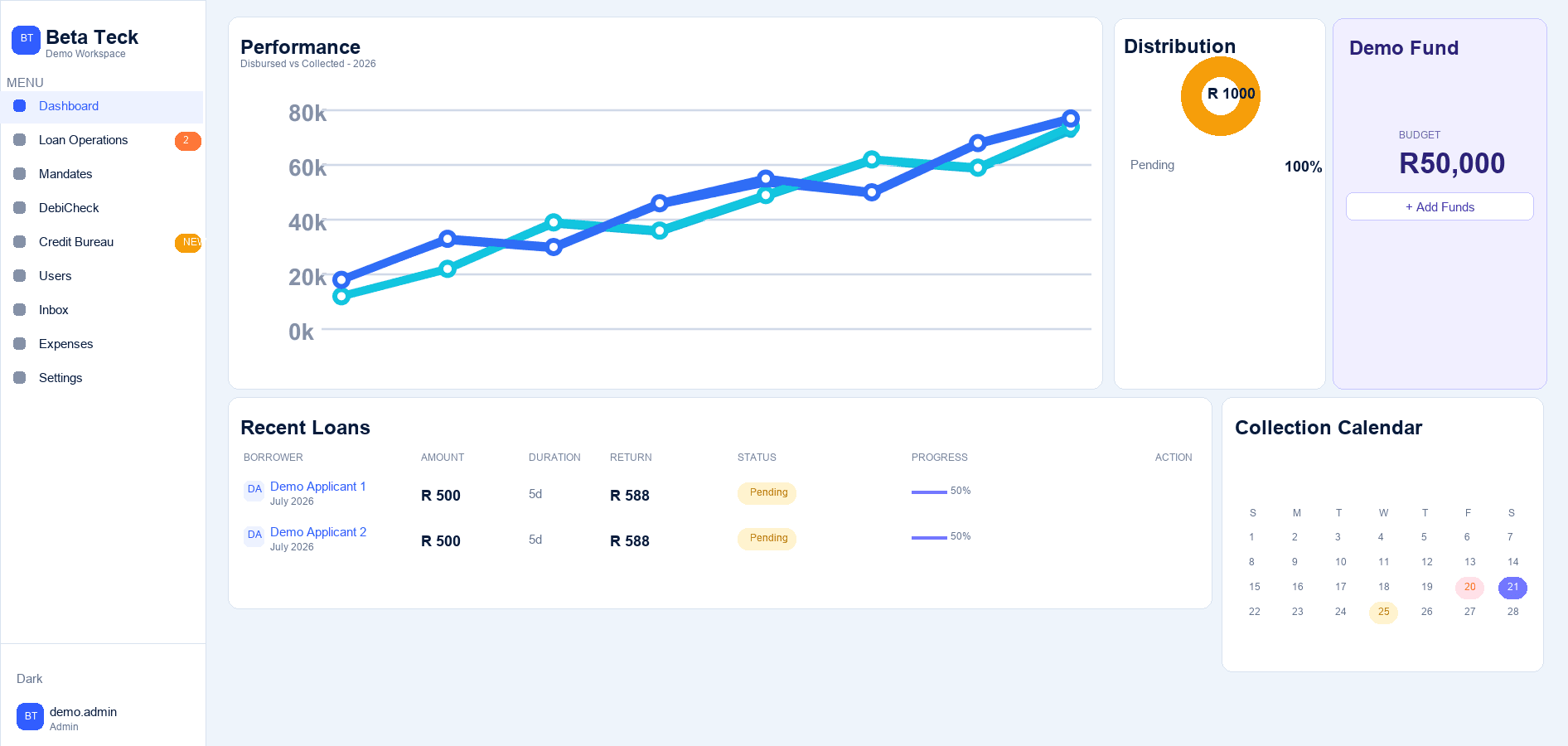
Task: Click the progress bar for Demo Applicant 2
Action: 929,537
